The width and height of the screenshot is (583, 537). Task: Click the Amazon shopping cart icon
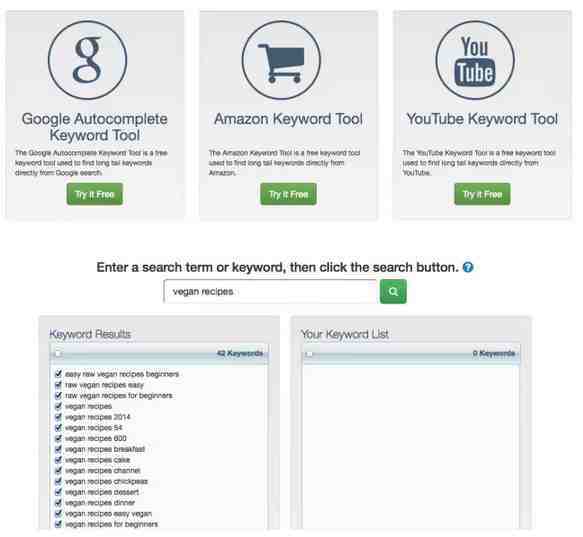coord(281,60)
